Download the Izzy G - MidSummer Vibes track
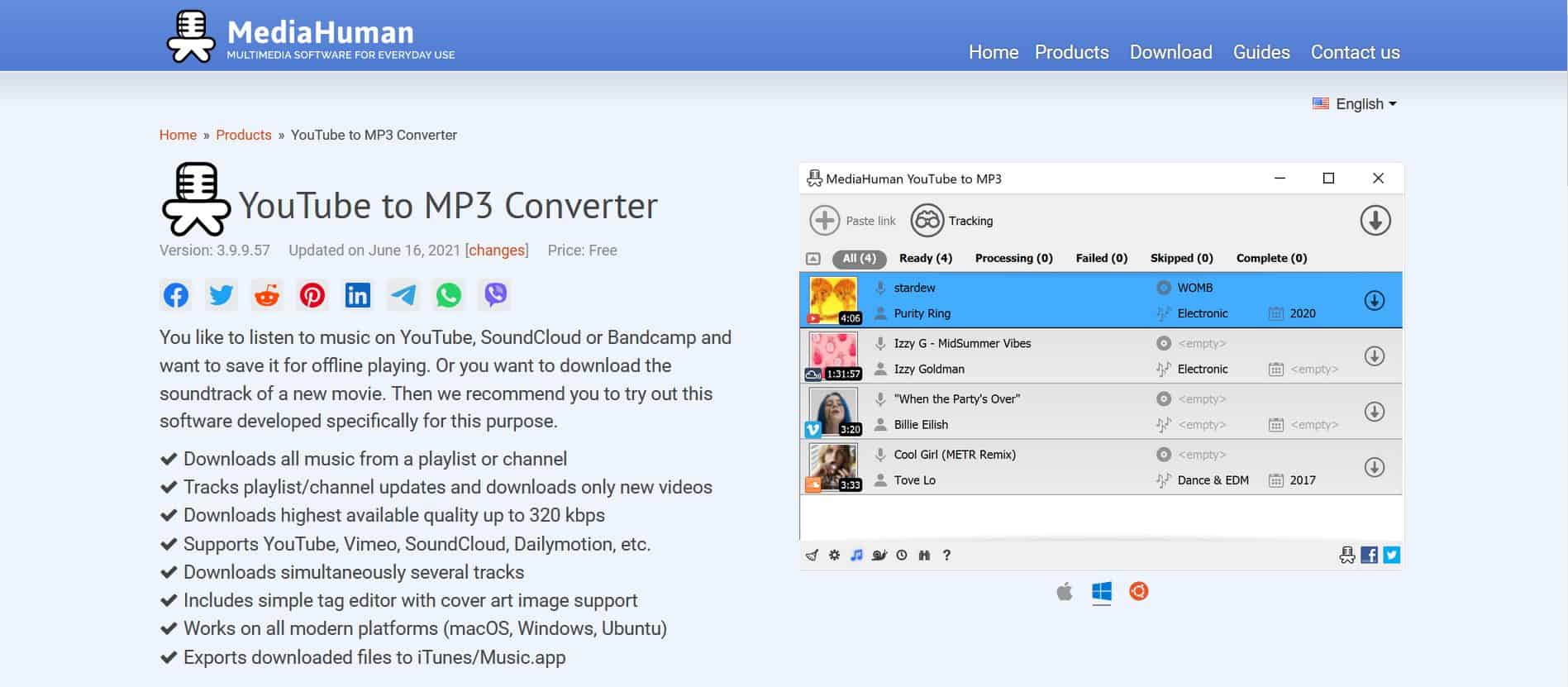1568x687 pixels. (x=1375, y=355)
